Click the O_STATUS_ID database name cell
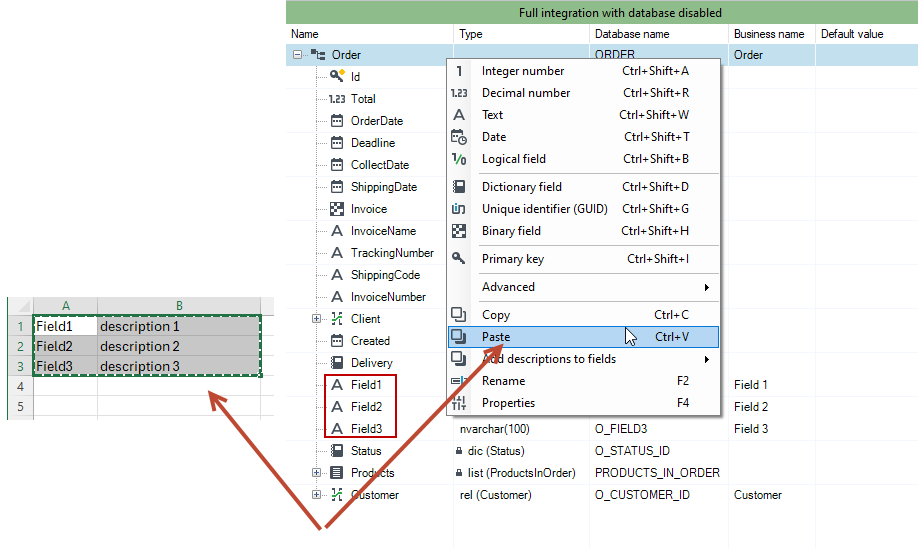Screen dimensions: 918x548 click(659, 450)
